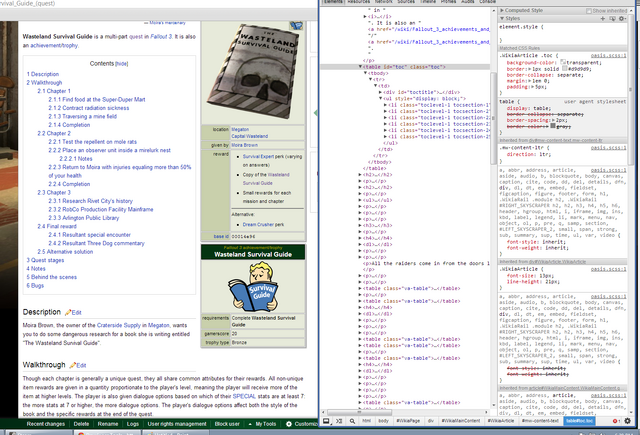Click Delete in the bottom admin toolbar
The width and height of the screenshot is (640, 435).
[81, 424]
